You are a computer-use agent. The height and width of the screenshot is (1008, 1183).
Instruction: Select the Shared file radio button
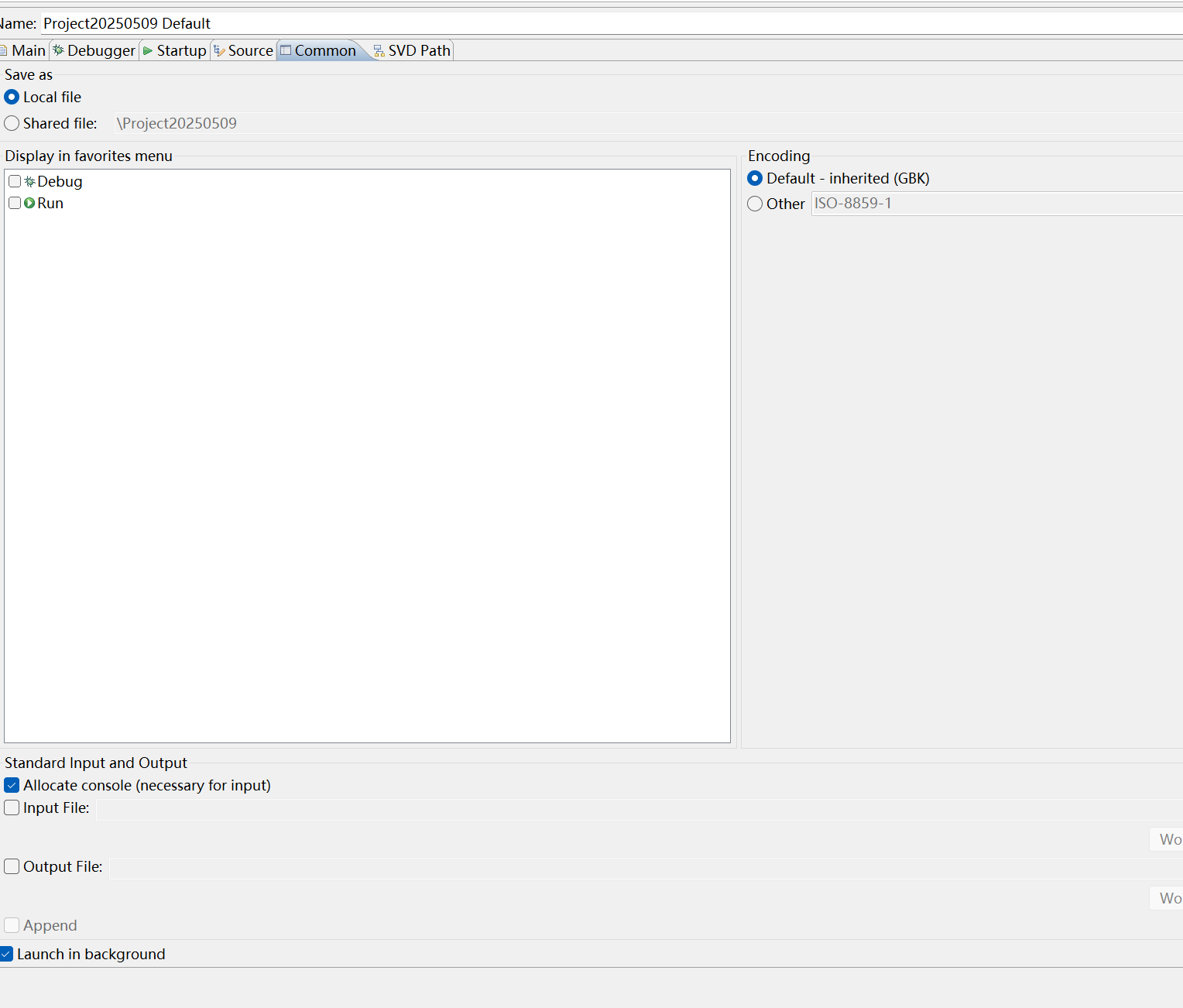tap(12, 123)
